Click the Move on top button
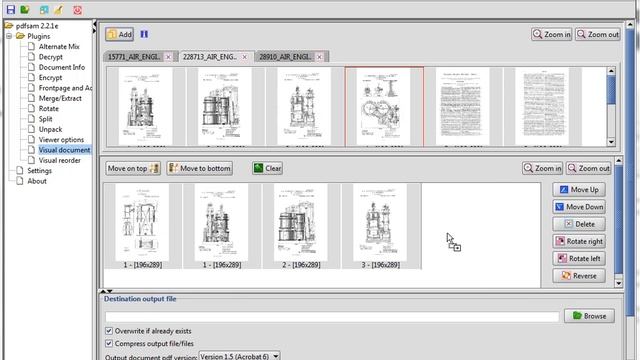The image size is (640, 360). coord(133,168)
